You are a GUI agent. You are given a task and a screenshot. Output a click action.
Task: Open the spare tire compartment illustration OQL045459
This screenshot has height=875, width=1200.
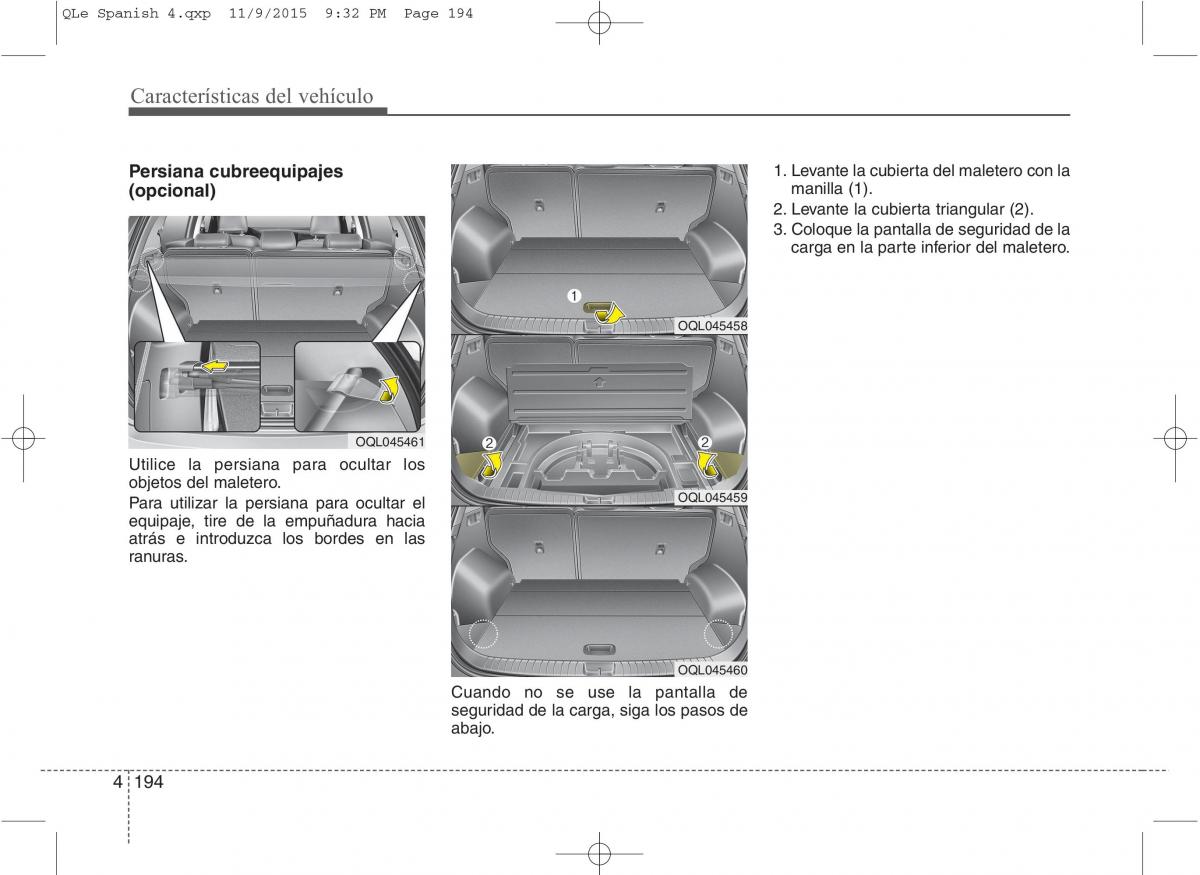click(599, 420)
